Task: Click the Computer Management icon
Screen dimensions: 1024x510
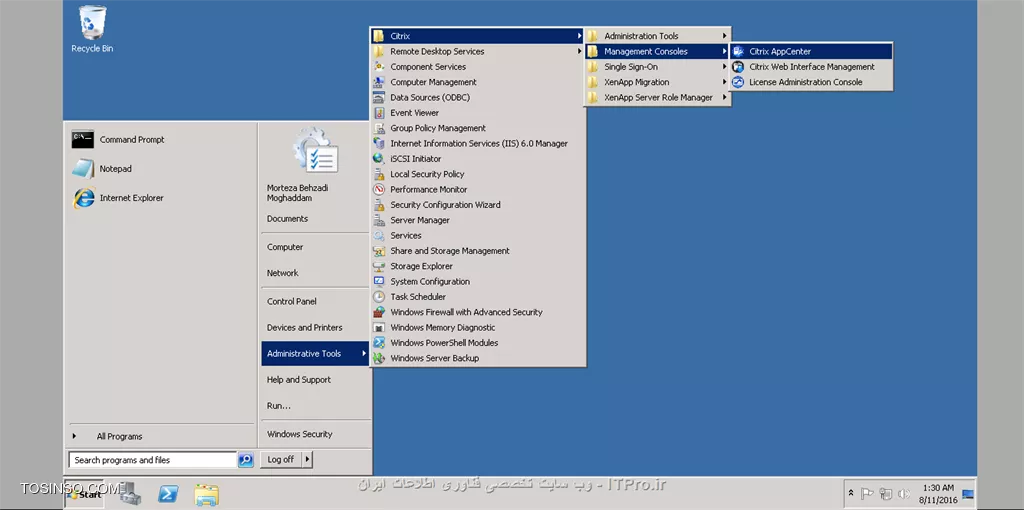Action: point(379,82)
